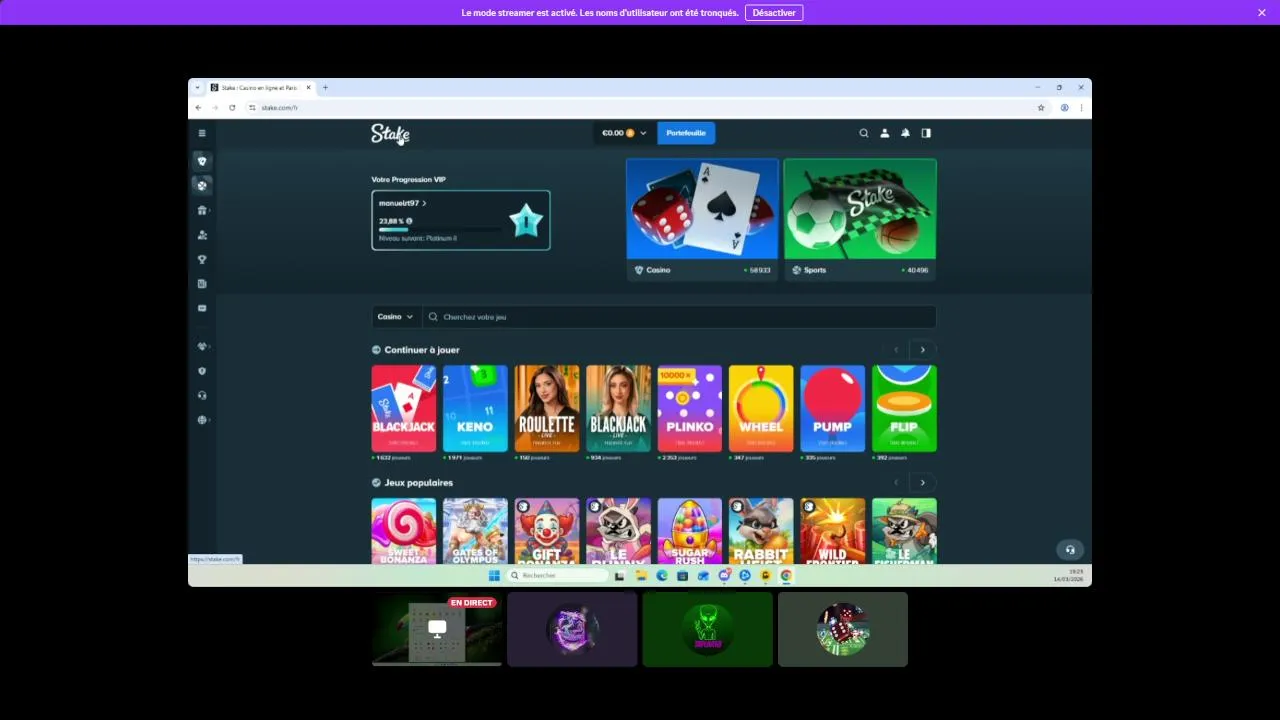
Task: Select the EN DIRECT screen share thumbnail
Action: [437, 629]
